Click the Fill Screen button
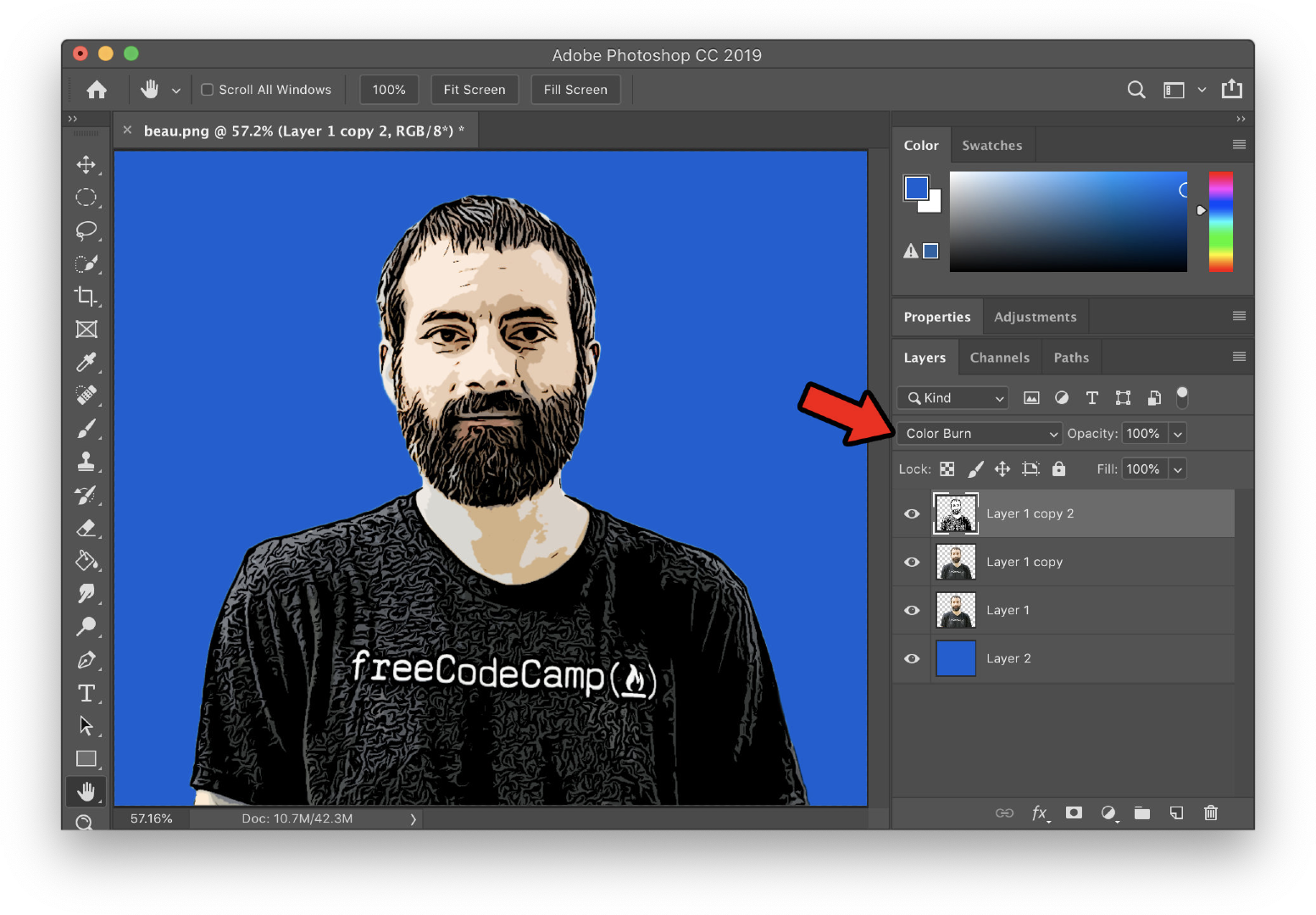The height and width of the screenshot is (915, 1316). [x=575, y=90]
